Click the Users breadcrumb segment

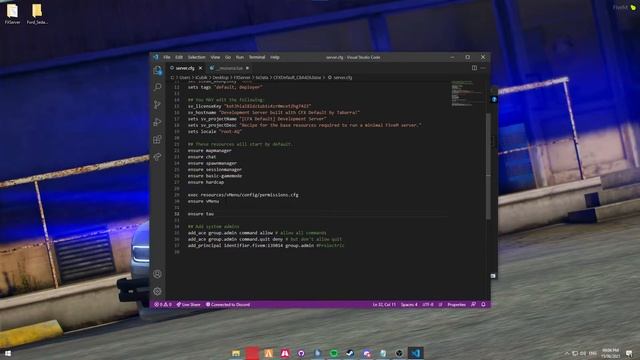tap(185, 78)
